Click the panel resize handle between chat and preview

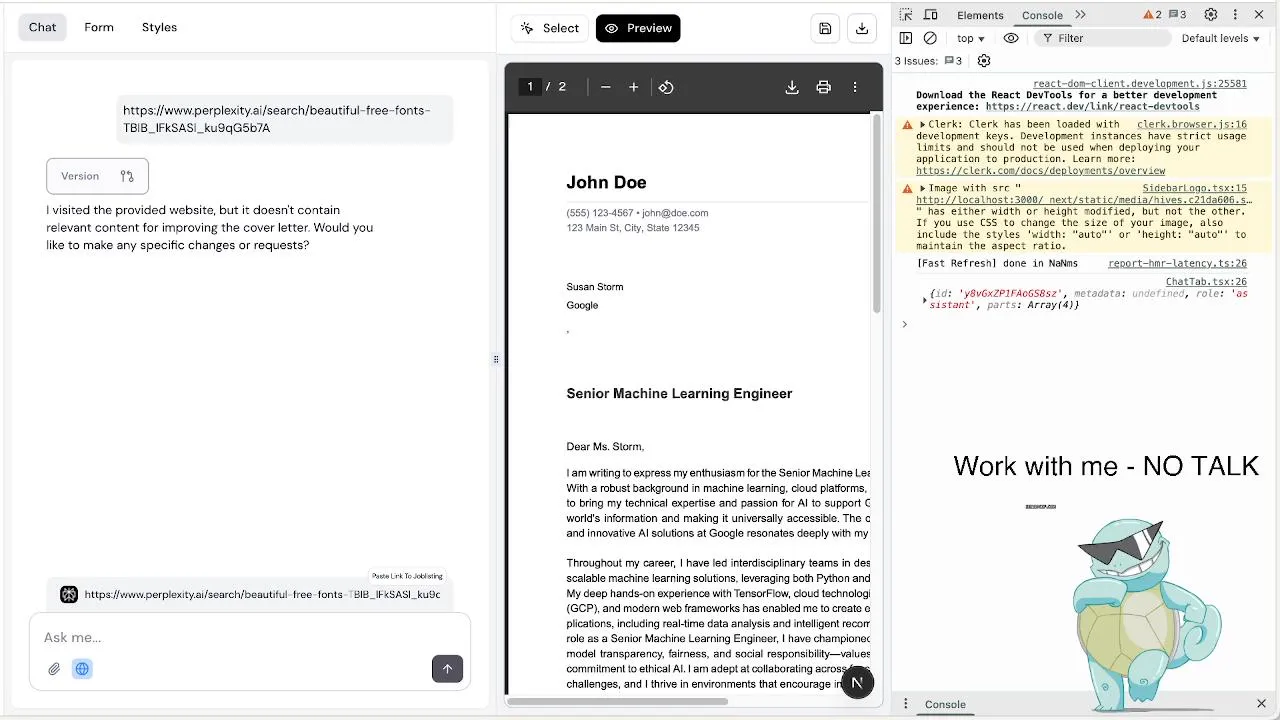click(x=495, y=360)
